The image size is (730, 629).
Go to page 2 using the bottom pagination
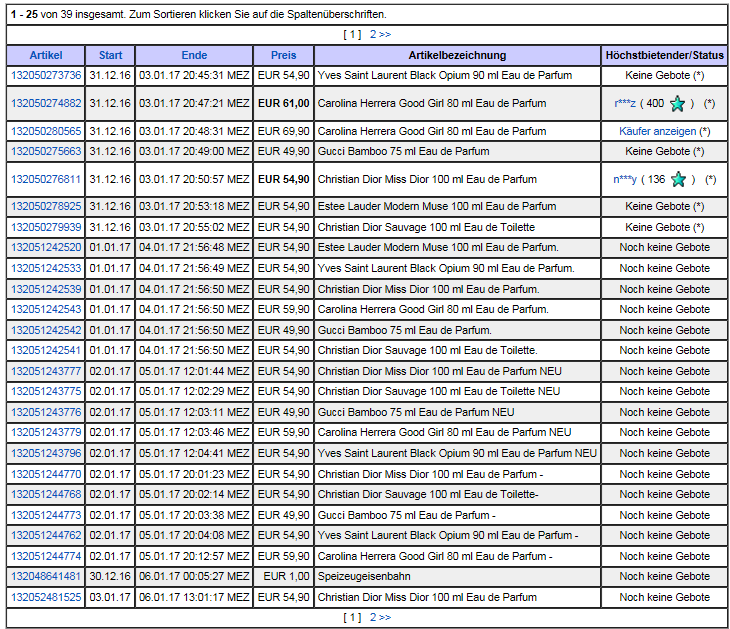click(380, 617)
